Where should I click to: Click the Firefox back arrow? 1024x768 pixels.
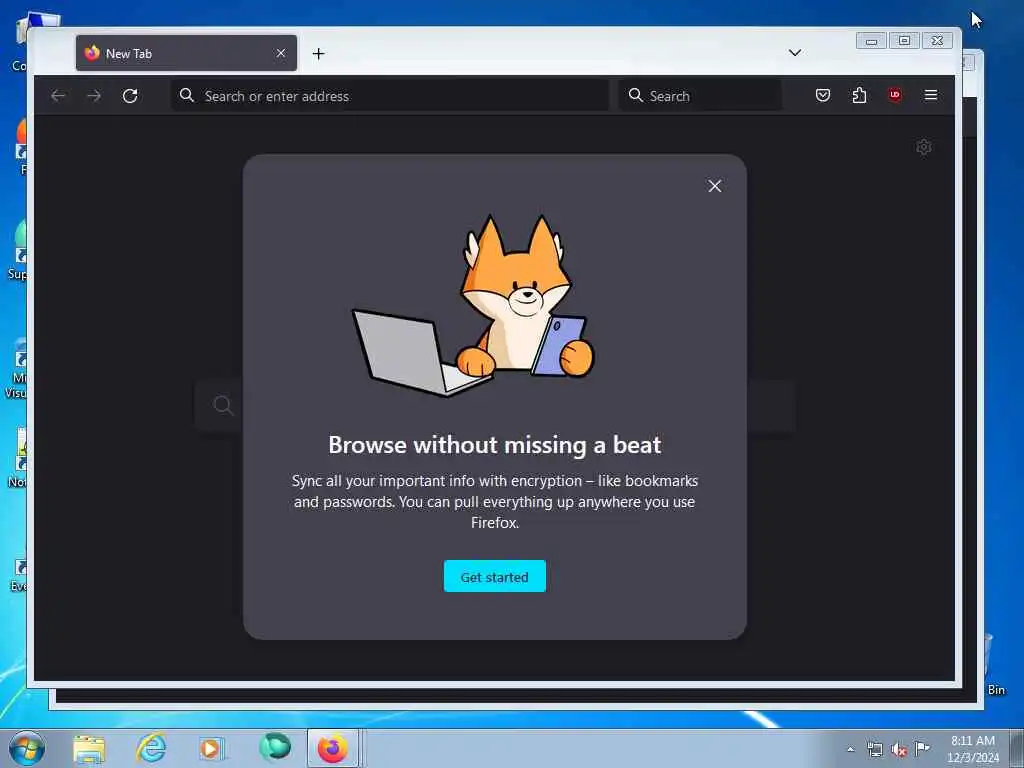[x=58, y=96]
